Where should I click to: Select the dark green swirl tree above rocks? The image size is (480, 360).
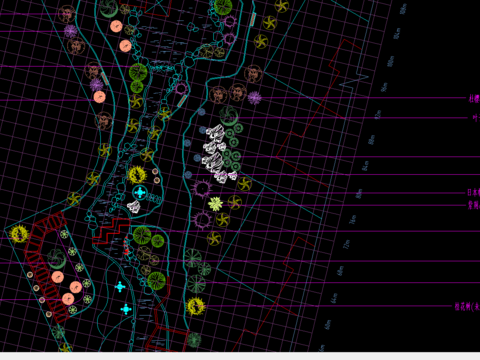tap(229, 115)
